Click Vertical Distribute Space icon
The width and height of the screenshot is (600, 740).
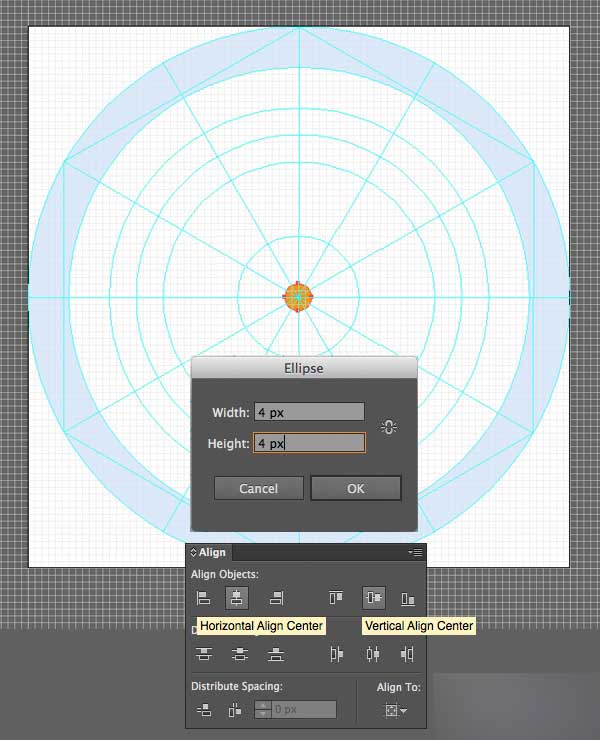coord(204,710)
